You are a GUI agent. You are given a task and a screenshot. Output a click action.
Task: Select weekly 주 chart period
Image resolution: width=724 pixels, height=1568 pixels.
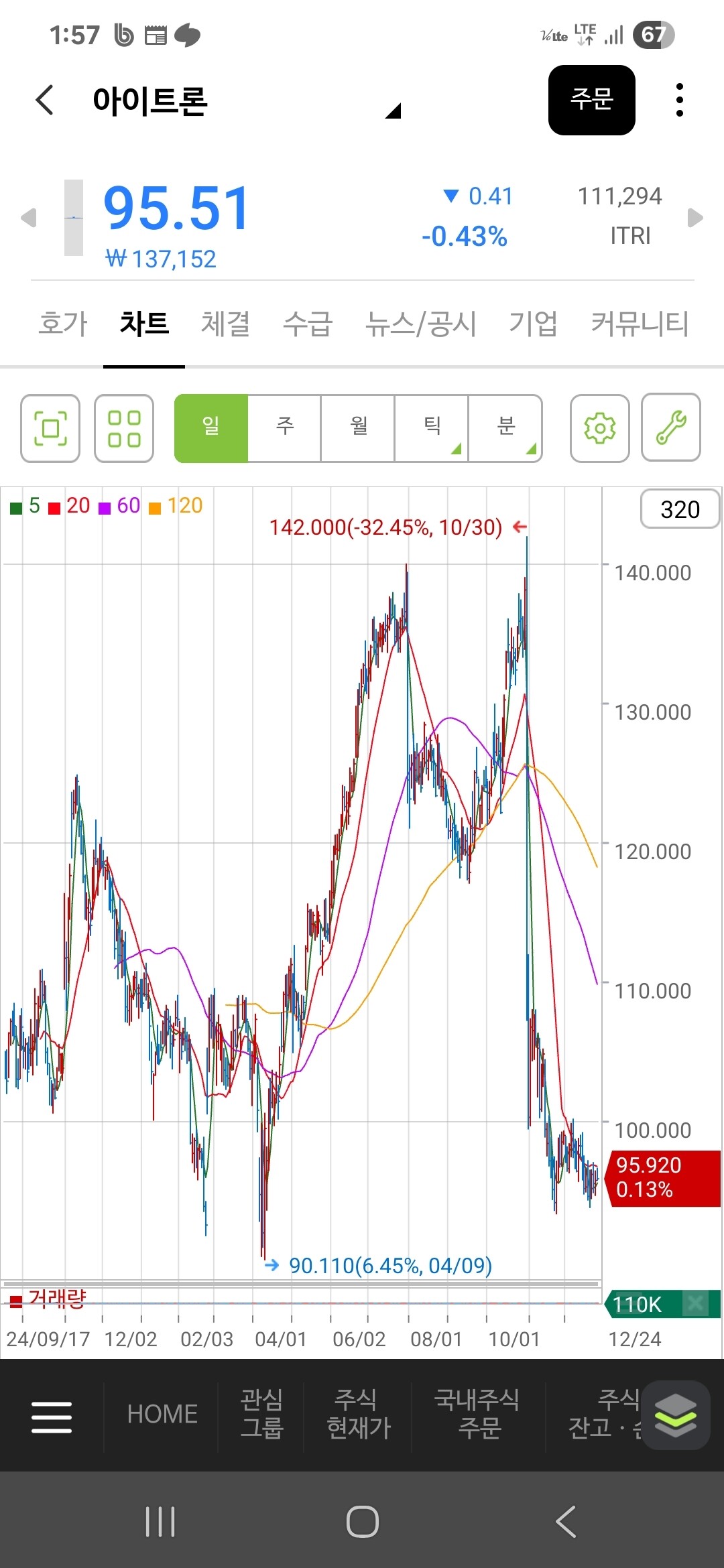285,428
